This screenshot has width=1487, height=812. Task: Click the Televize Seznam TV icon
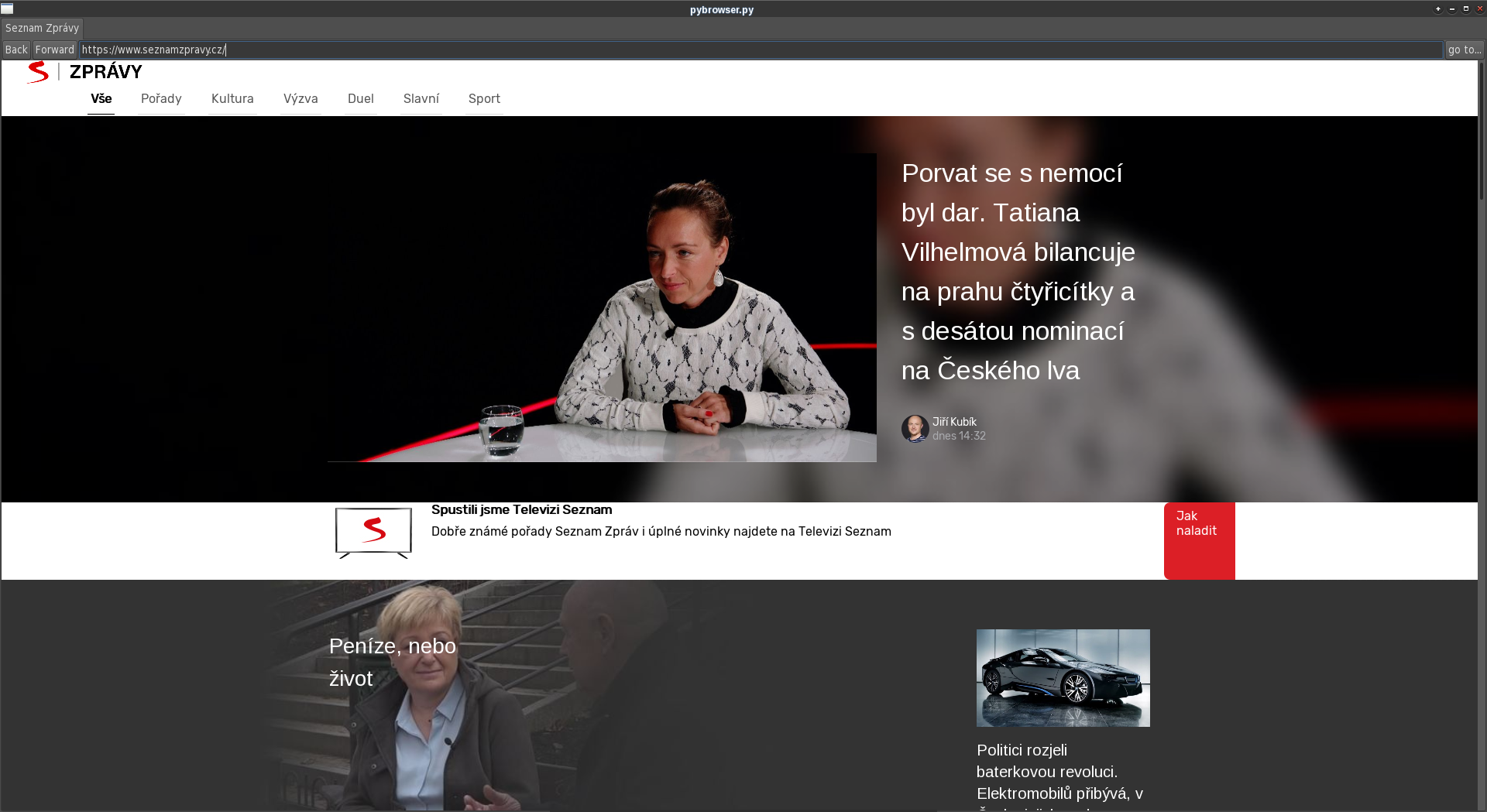pos(373,533)
